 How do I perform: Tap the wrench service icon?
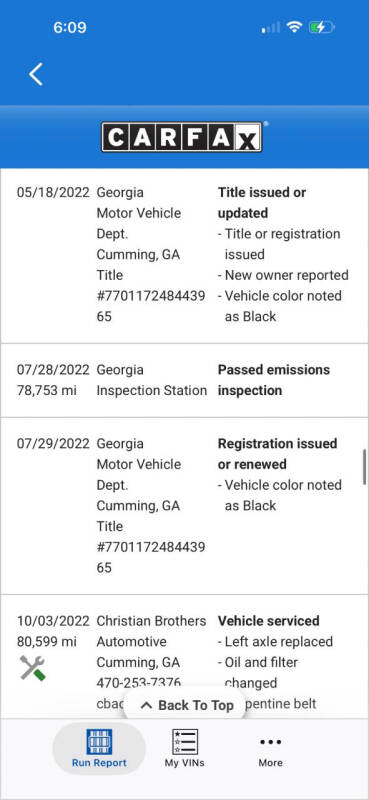click(33, 668)
